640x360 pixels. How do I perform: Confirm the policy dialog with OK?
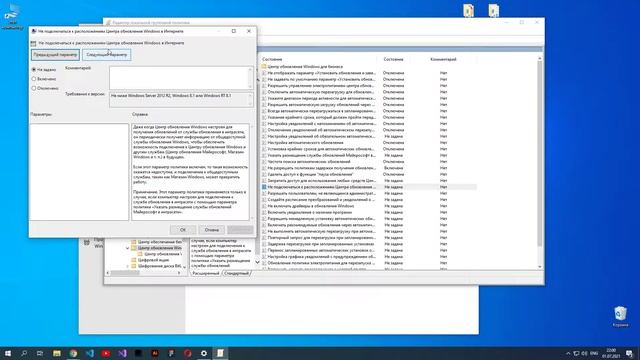tap(183, 230)
